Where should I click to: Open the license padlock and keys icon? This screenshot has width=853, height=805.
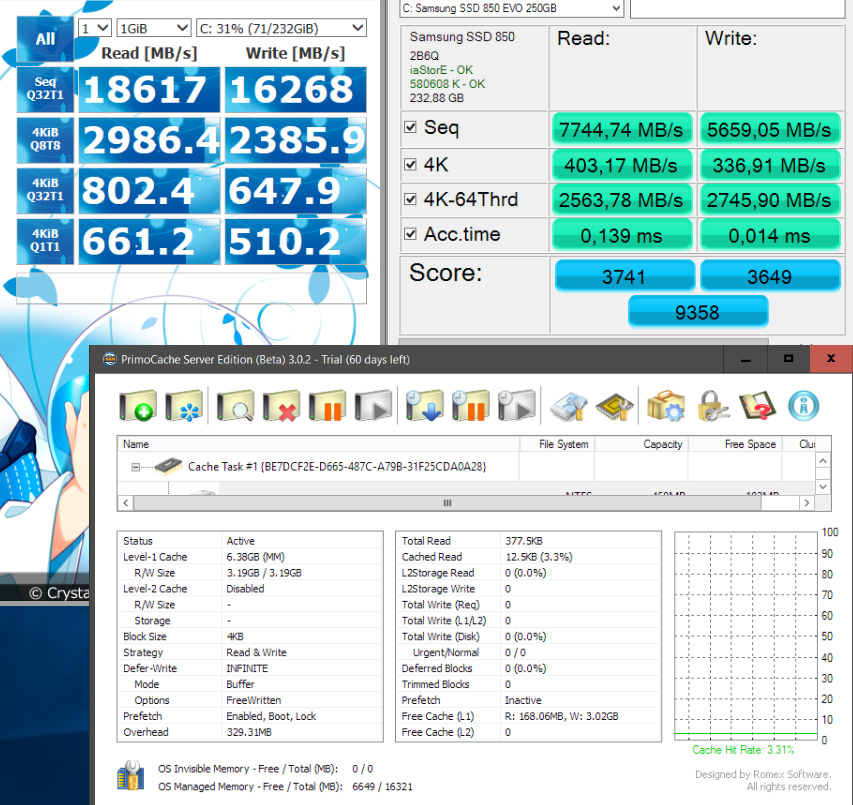pos(712,406)
